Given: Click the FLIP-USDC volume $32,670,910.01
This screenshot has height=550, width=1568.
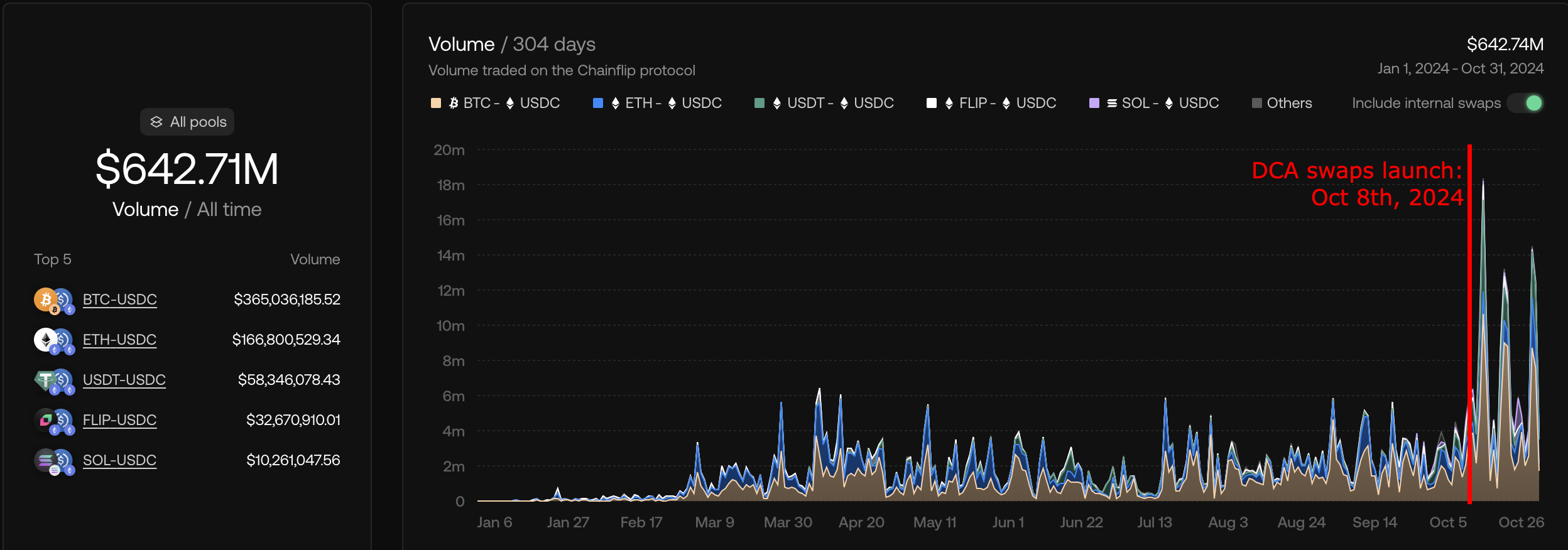Looking at the screenshot, I should click(293, 420).
